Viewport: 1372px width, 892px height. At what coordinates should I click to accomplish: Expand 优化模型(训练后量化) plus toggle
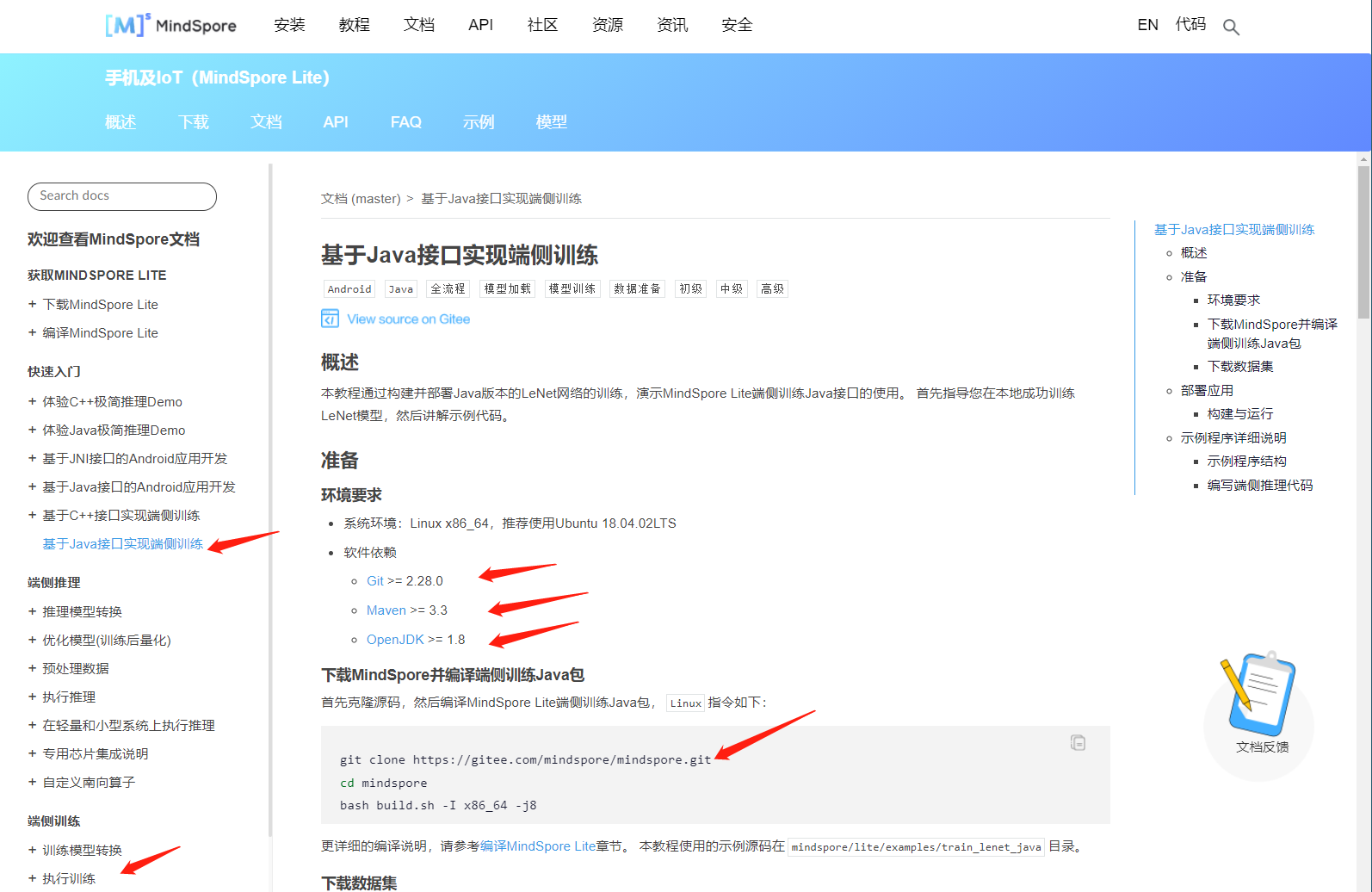point(32,640)
